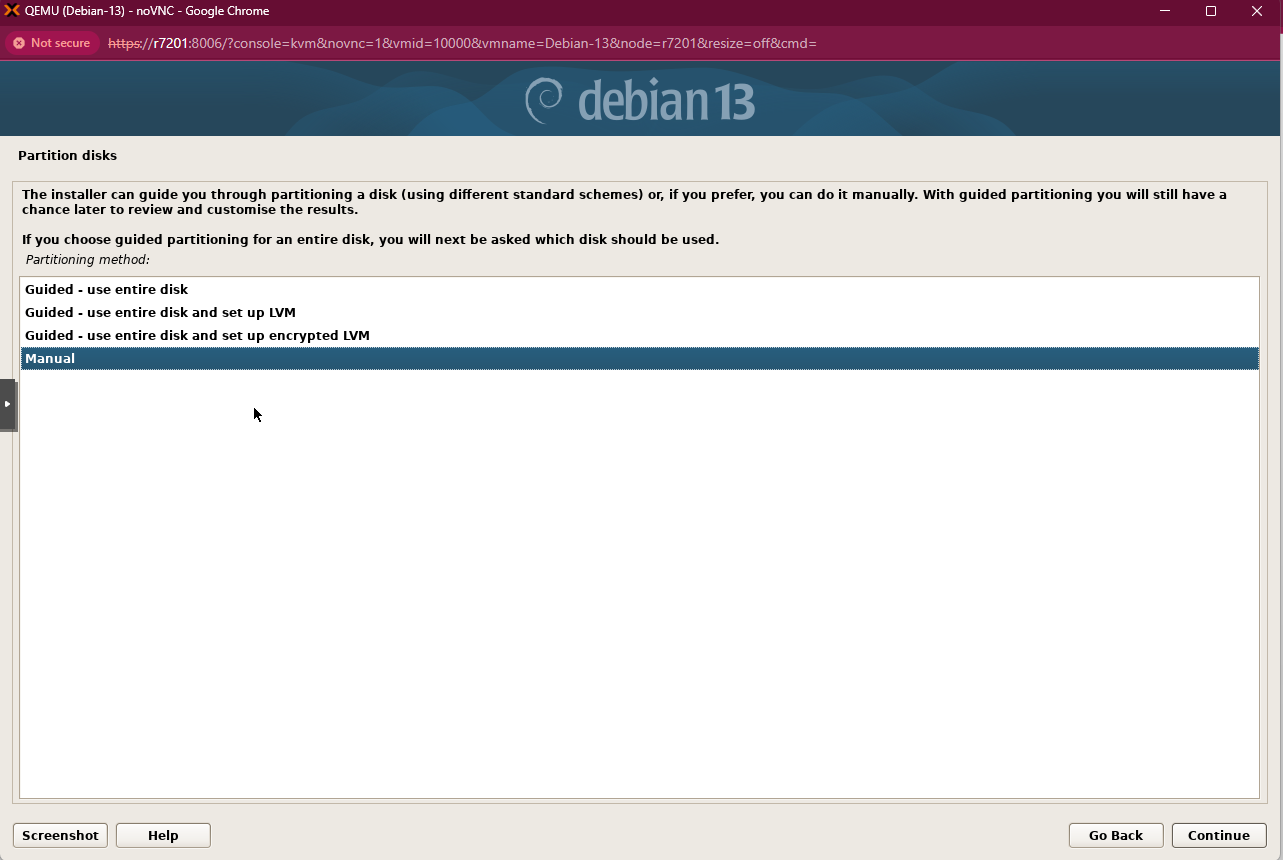Open the installer Help dialog
Screen dimensions: 1283x860
162,835
